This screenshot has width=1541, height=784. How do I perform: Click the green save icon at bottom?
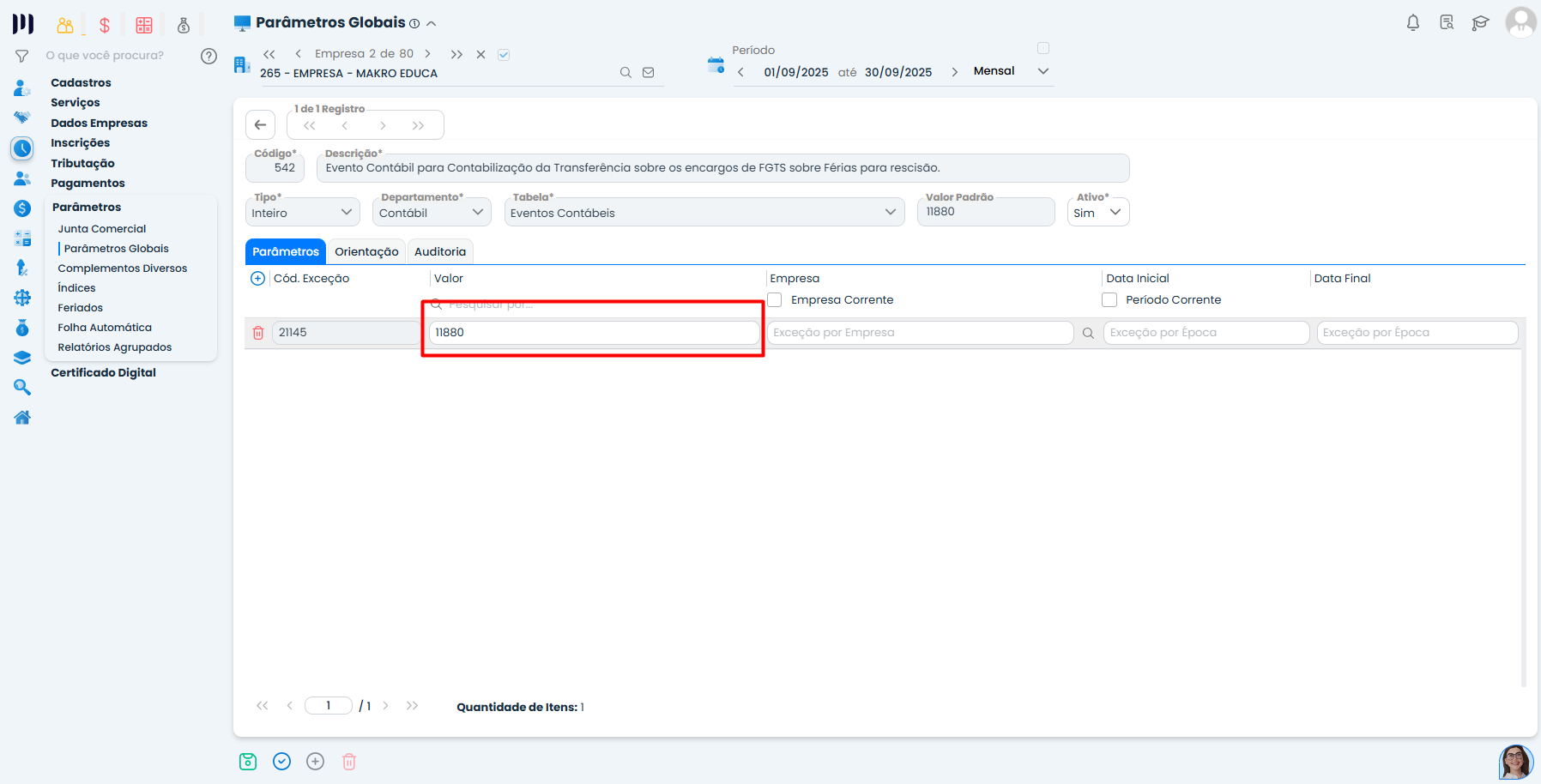[248, 762]
